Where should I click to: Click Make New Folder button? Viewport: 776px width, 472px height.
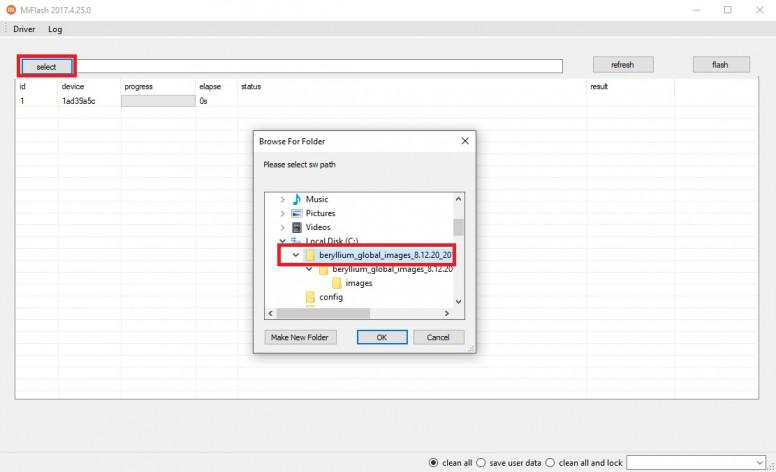click(300, 337)
